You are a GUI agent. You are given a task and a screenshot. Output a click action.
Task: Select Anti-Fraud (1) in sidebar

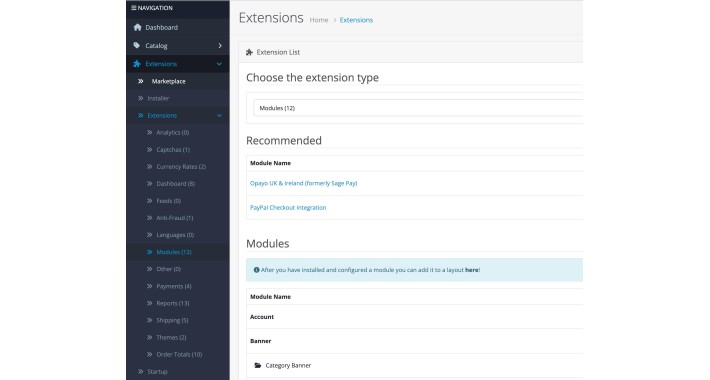click(x=175, y=218)
